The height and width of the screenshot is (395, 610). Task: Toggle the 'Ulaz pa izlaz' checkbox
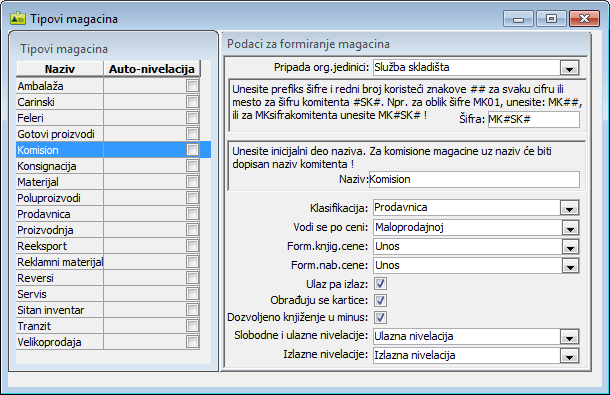380,284
